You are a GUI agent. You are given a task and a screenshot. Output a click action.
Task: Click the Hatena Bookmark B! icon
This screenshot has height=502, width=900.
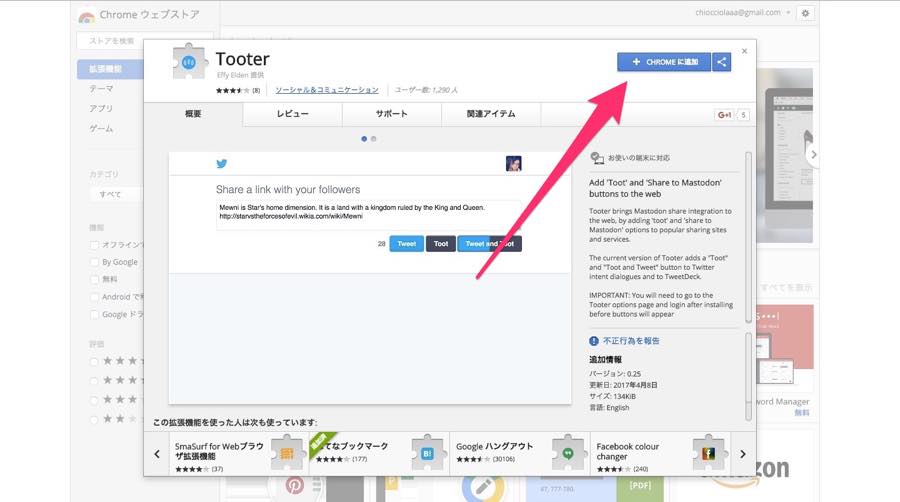428,454
